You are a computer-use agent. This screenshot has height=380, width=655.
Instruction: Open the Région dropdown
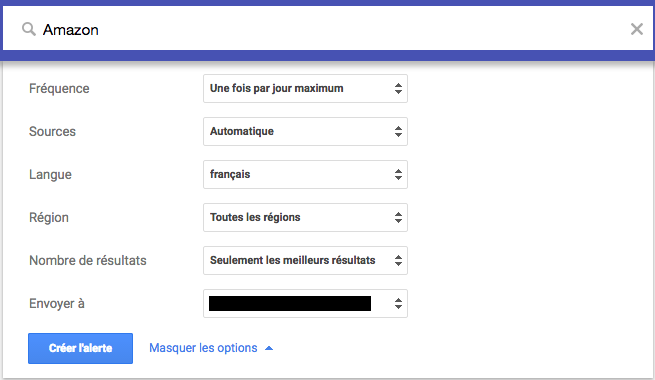coord(305,218)
